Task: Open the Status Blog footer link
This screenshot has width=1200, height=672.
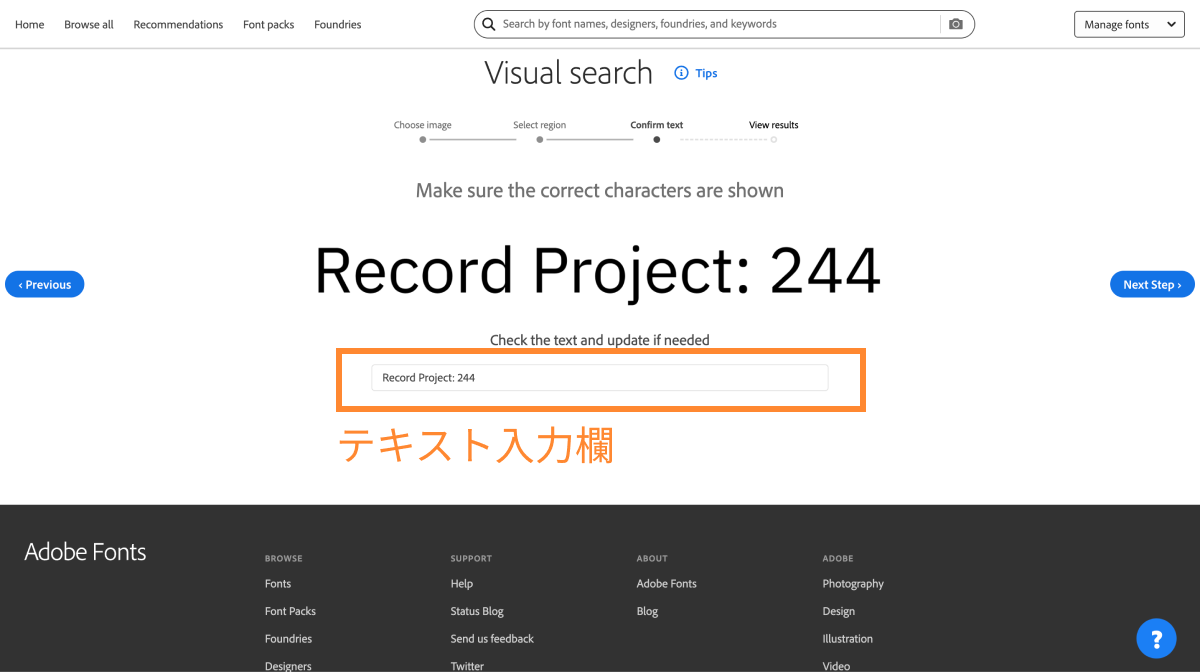Action: coord(477,611)
